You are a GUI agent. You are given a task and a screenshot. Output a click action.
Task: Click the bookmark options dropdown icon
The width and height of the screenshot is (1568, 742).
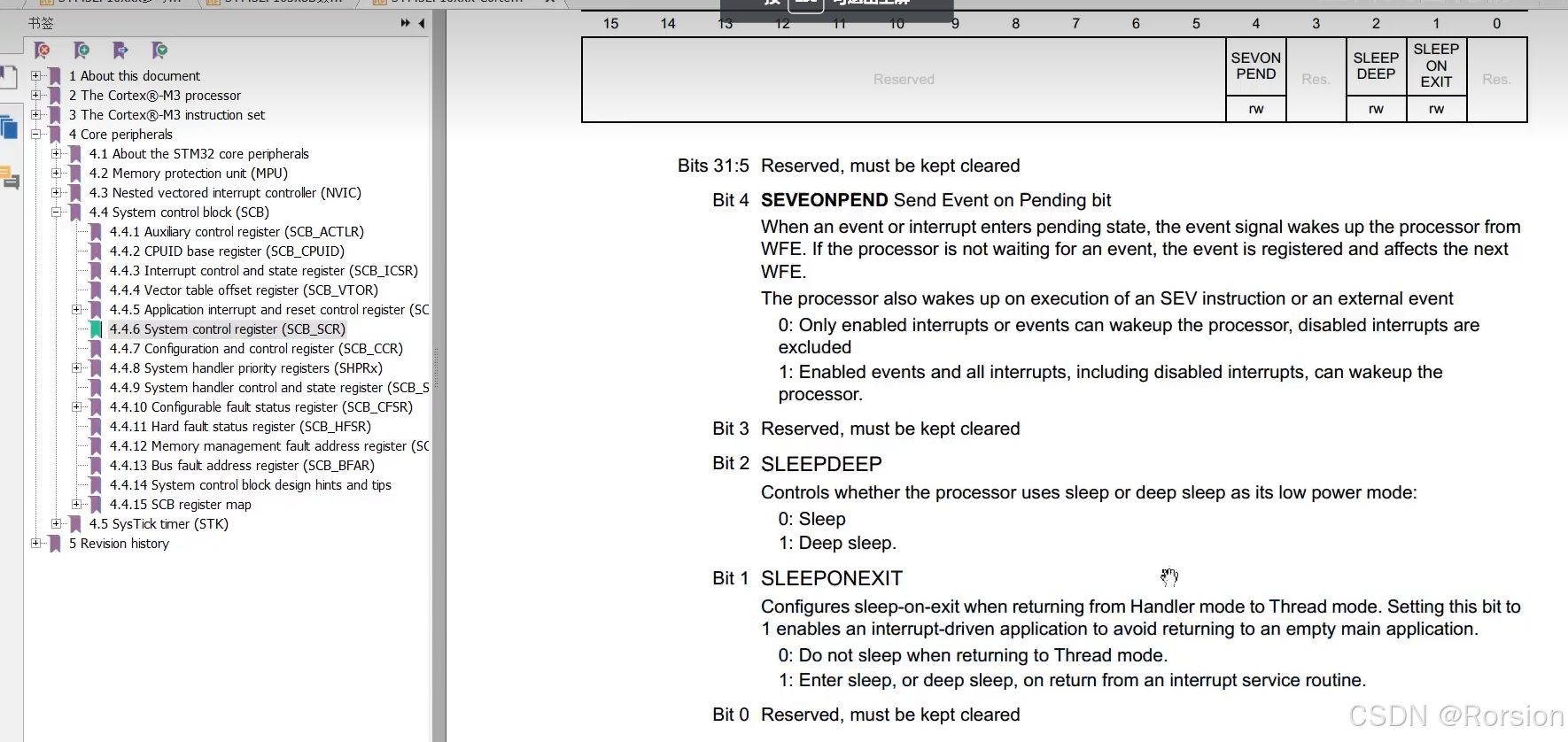click(x=159, y=50)
